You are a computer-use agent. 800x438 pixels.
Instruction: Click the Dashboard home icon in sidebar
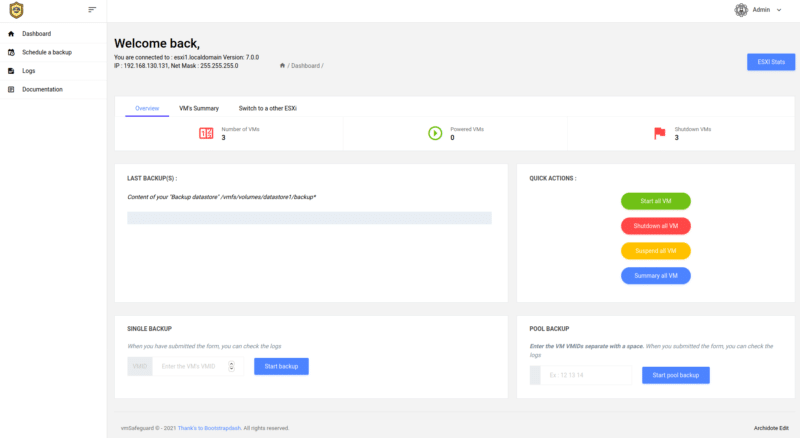(11, 34)
